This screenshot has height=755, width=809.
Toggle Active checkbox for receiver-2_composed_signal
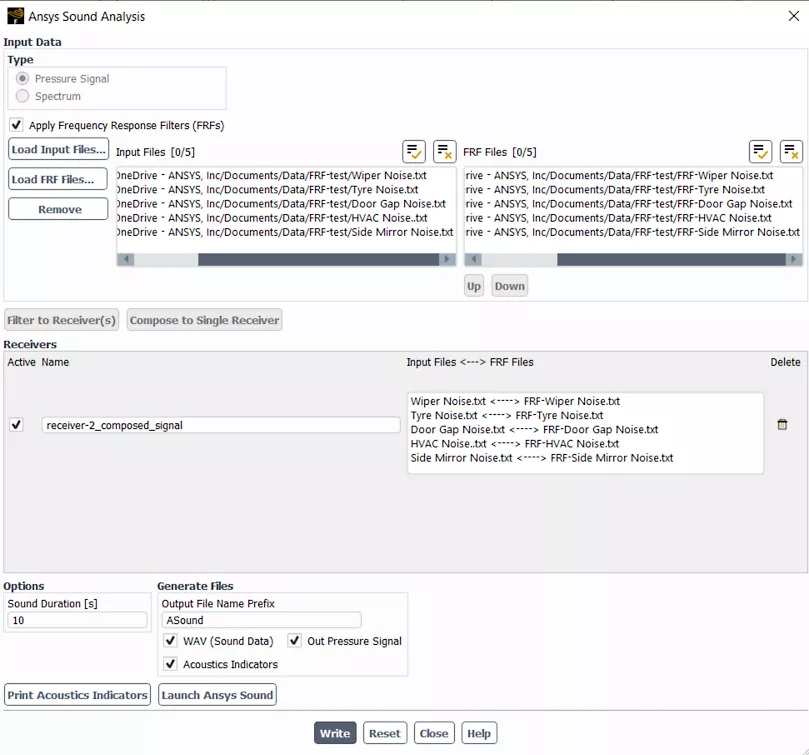[x=17, y=425]
